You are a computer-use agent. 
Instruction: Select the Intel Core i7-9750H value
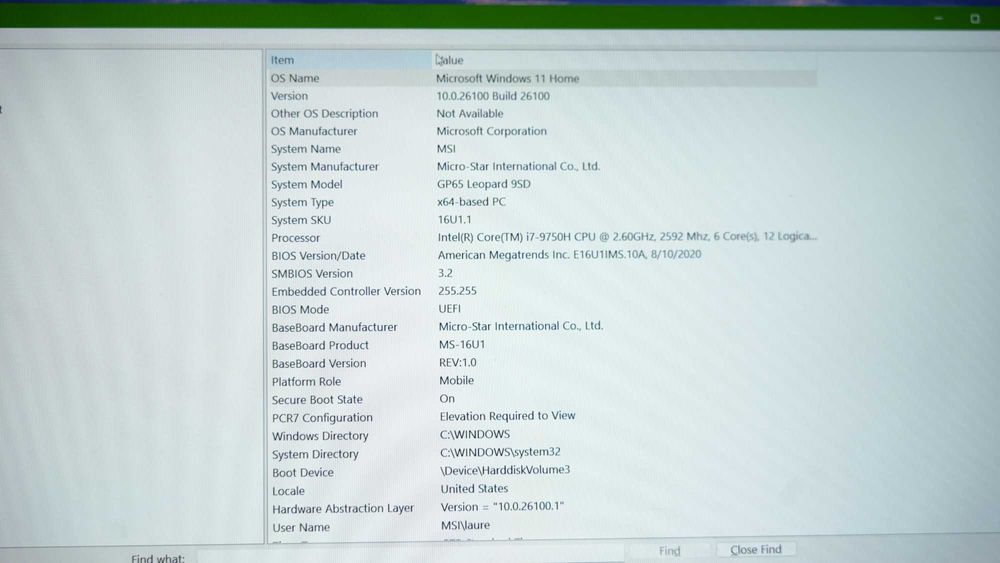627,237
